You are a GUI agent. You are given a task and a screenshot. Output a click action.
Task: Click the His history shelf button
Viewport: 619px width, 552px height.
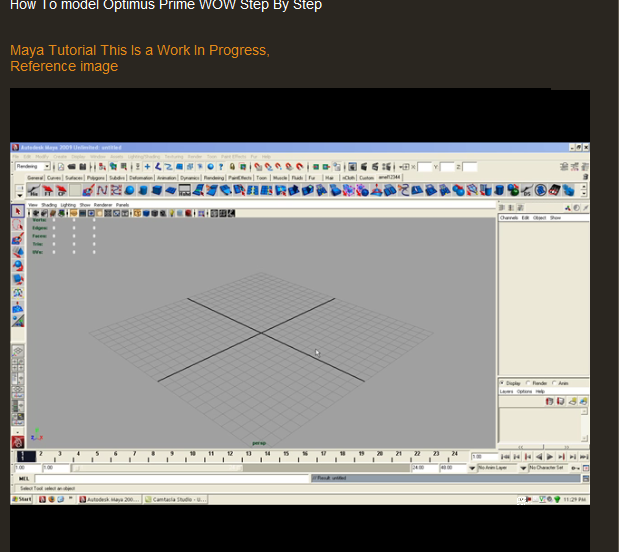[x=34, y=190]
